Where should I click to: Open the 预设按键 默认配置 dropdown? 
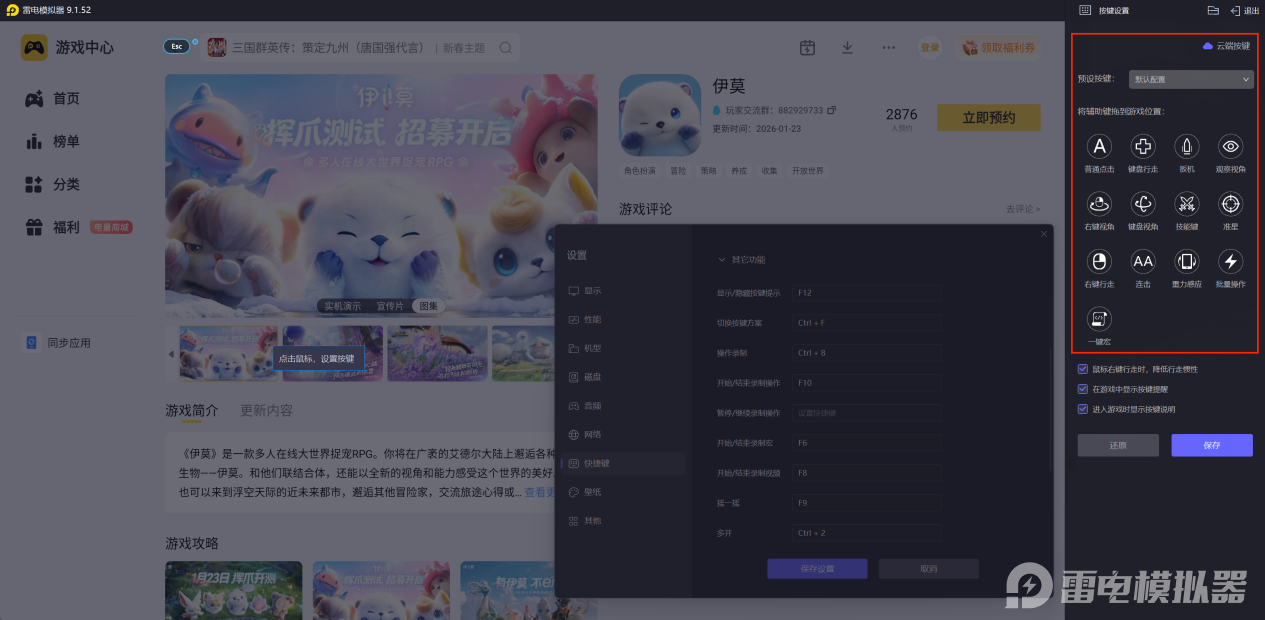click(1191, 79)
